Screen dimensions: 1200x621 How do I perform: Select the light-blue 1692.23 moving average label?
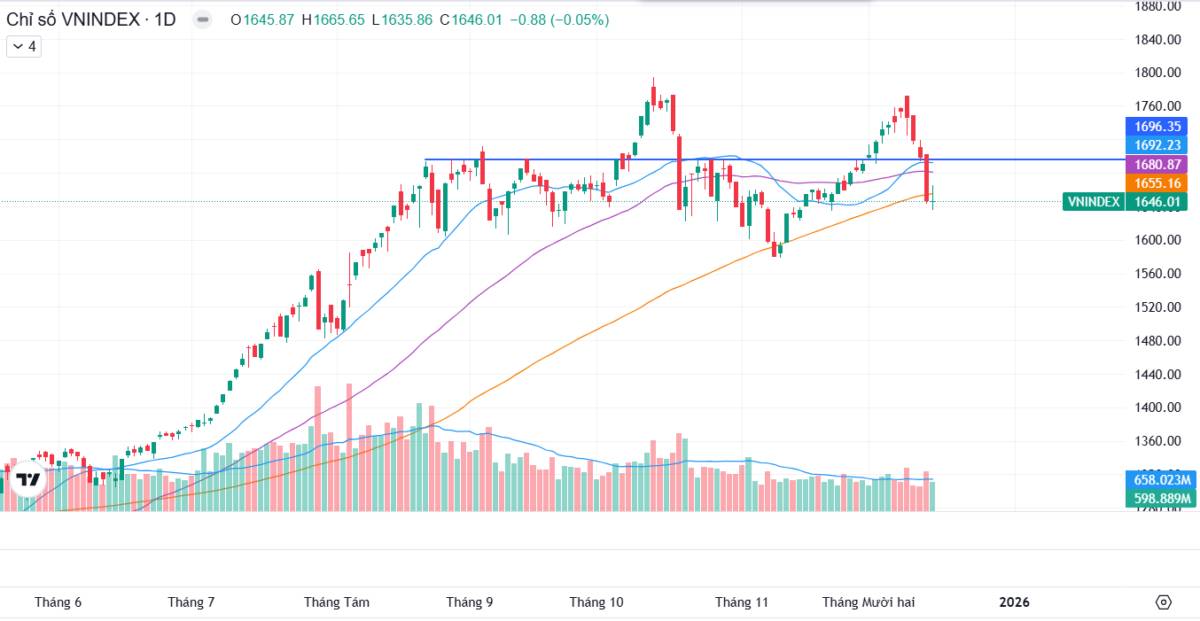click(x=1158, y=145)
